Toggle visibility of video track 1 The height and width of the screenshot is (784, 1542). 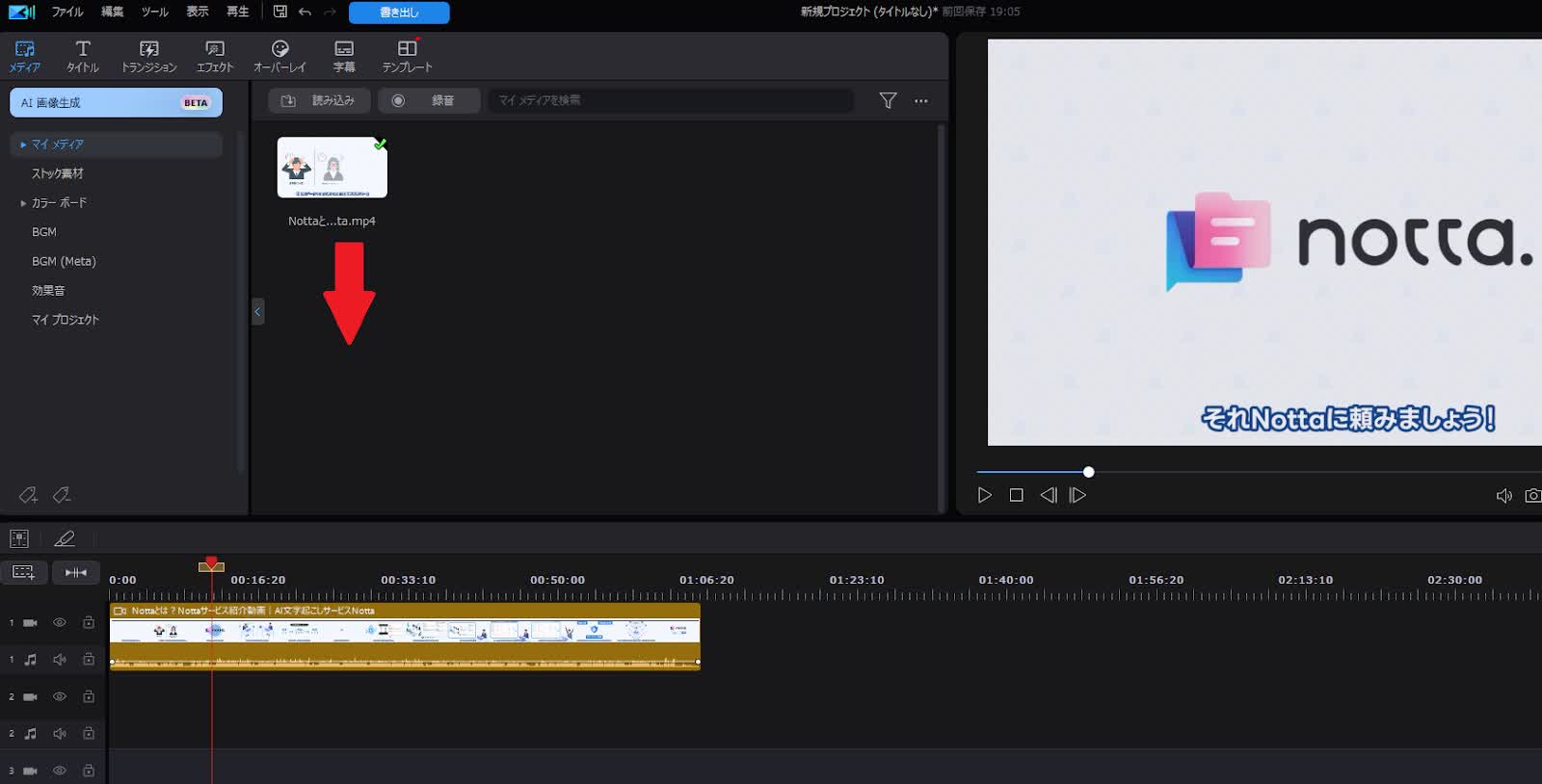(x=60, y=623)
